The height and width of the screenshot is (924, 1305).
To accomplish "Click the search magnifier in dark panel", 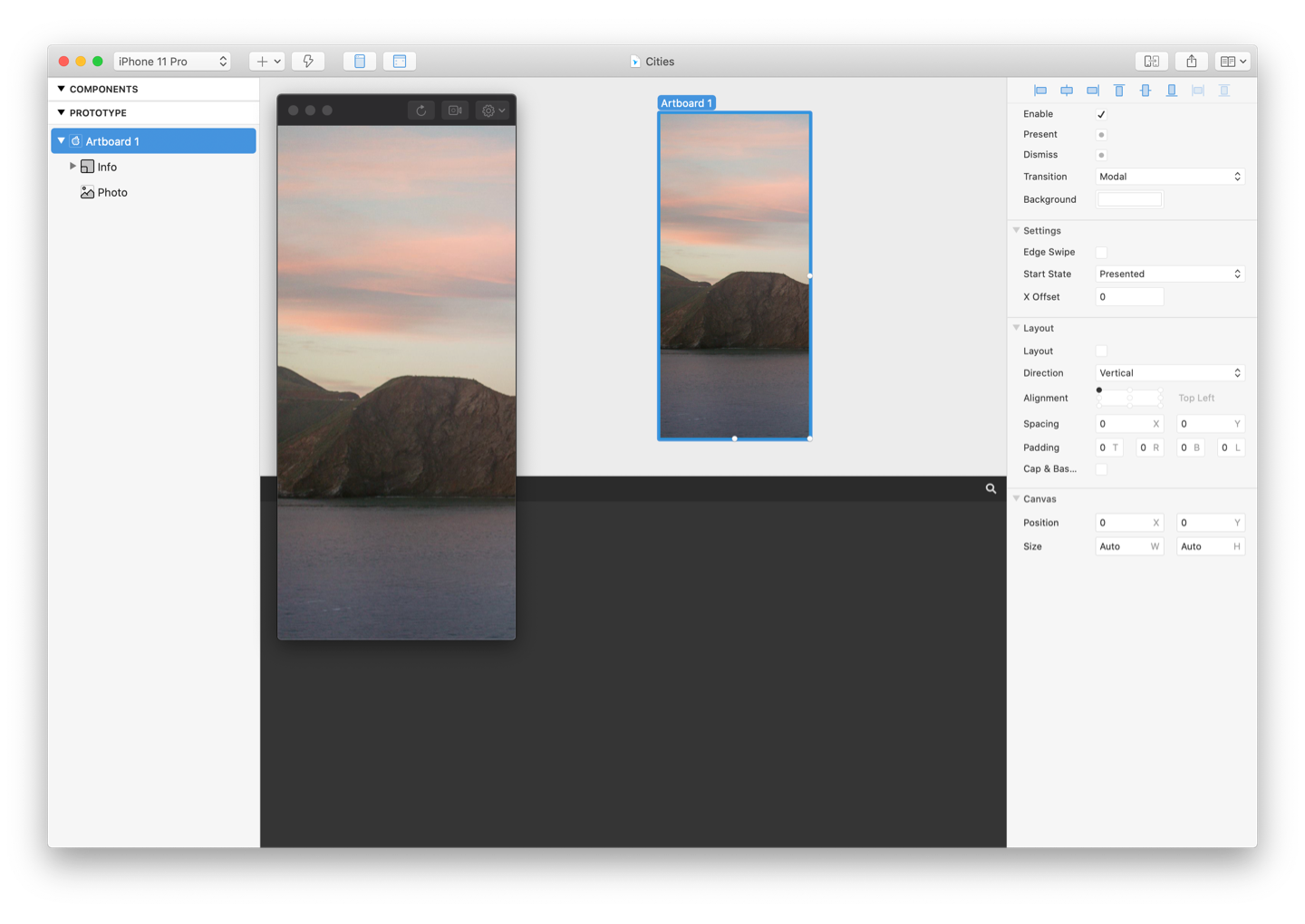I will point(991,488).
